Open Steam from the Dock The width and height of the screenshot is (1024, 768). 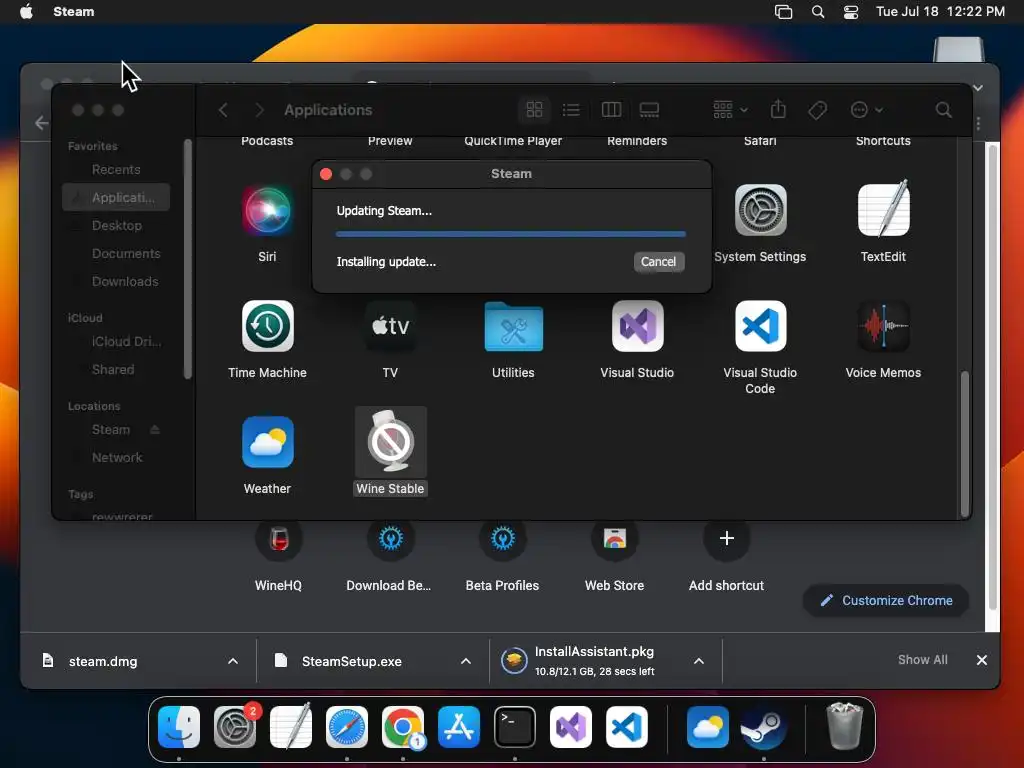click(763, 727)
